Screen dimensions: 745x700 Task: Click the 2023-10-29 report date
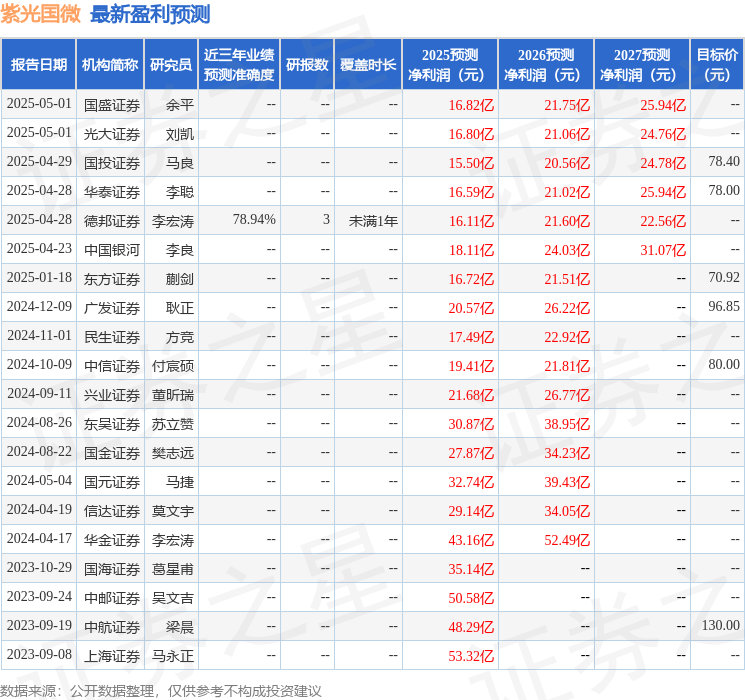tap(39, 567)
